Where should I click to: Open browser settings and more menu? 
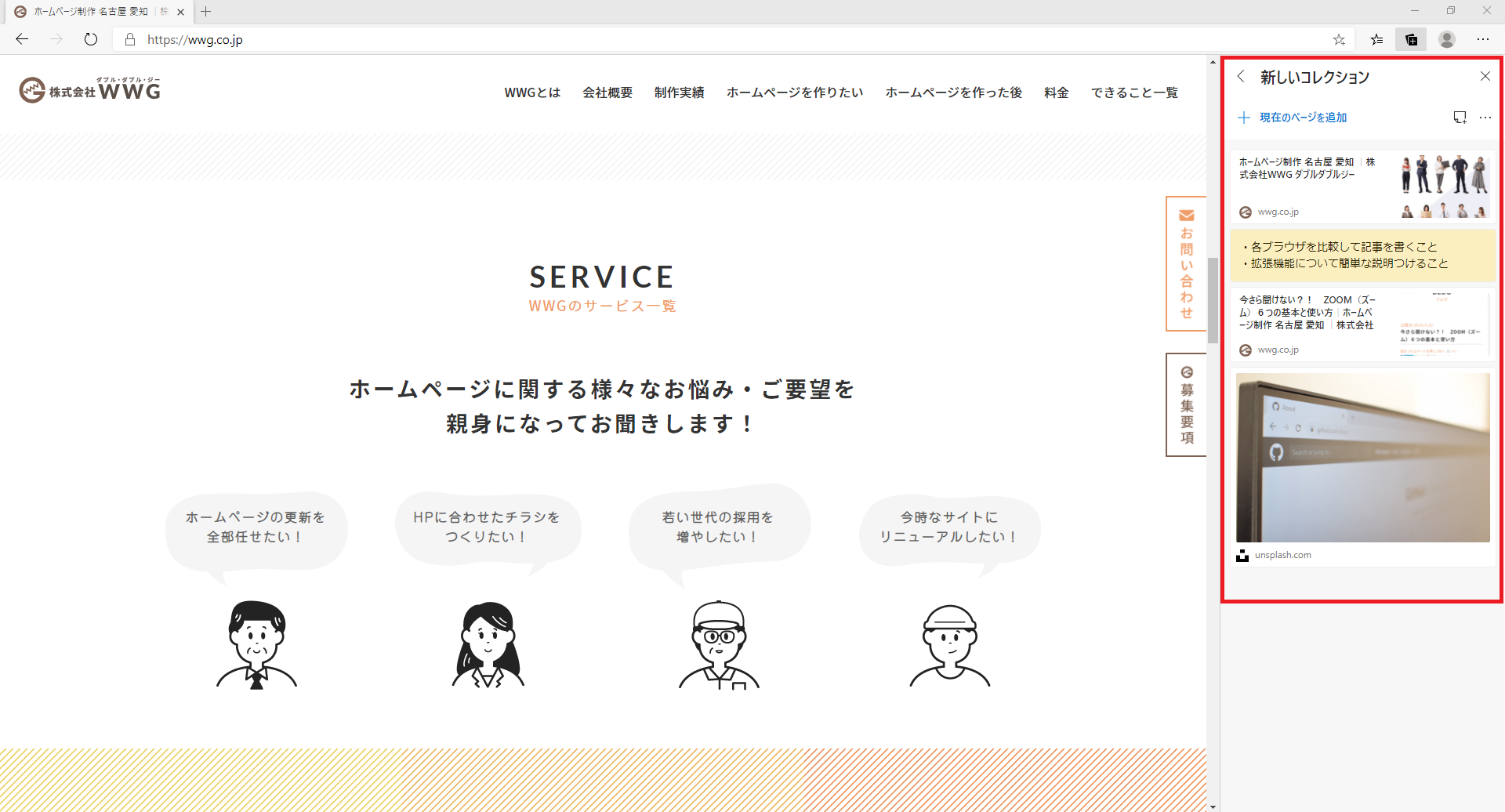1483,39
